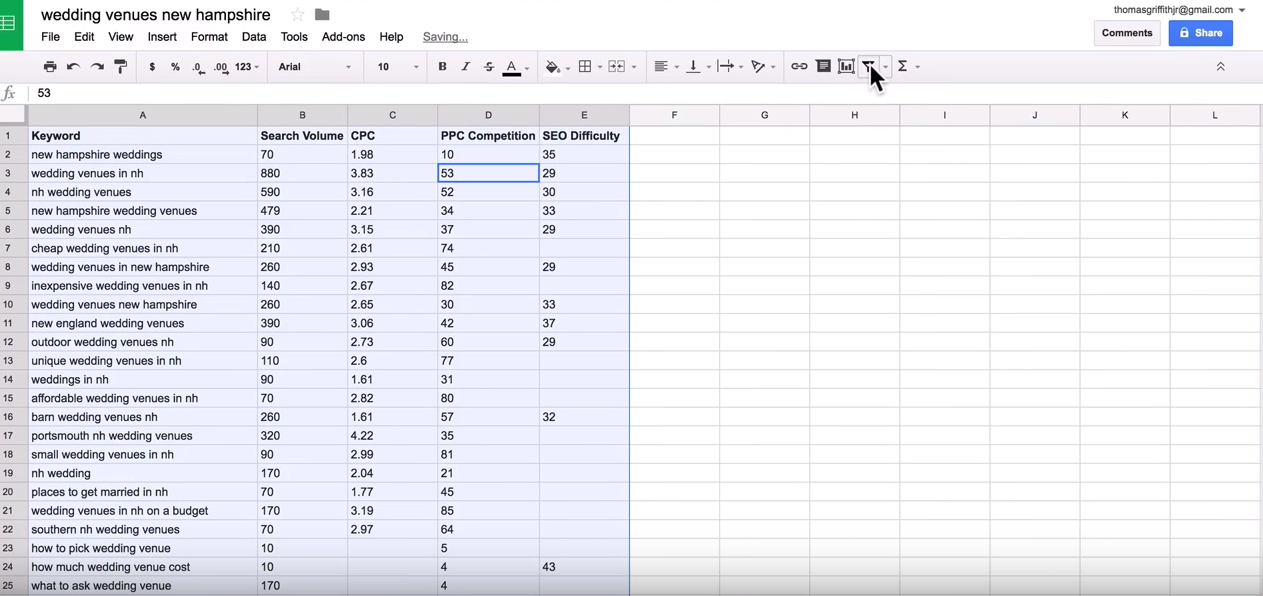Screen dimensions: 1263x596
Task: Select the paint format tool
Action: coord(121,67)
